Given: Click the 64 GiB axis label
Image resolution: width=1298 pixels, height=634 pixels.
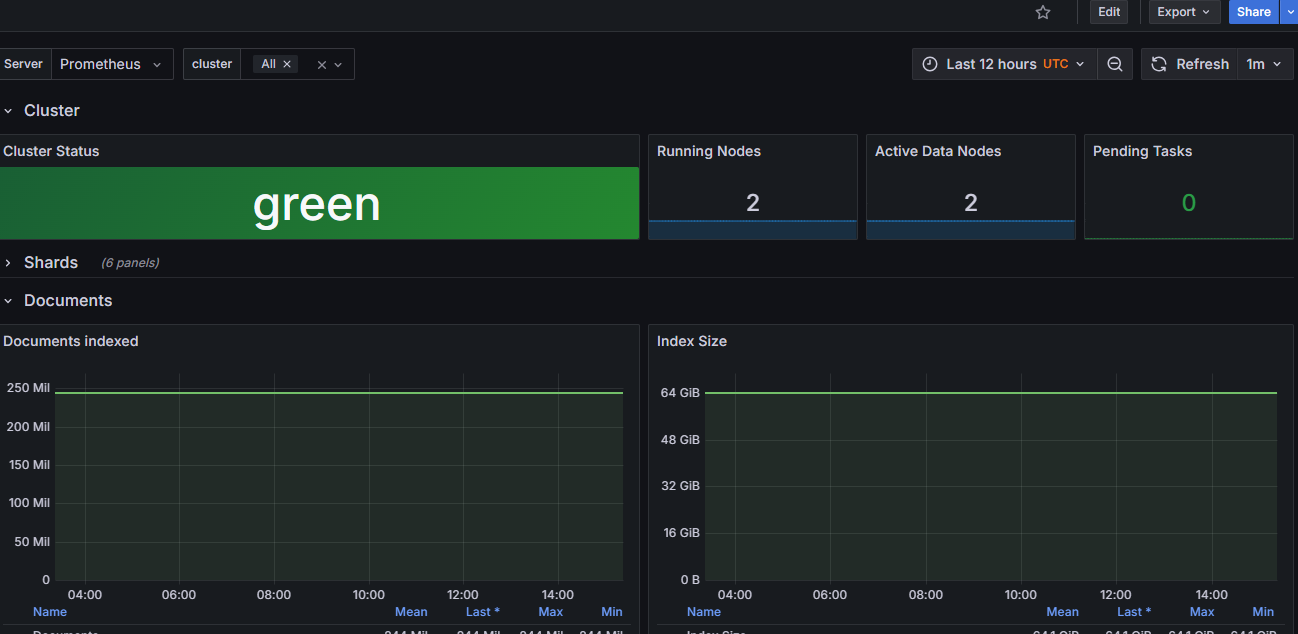Looking at the screenshot, I should click(x=680, y=393).
